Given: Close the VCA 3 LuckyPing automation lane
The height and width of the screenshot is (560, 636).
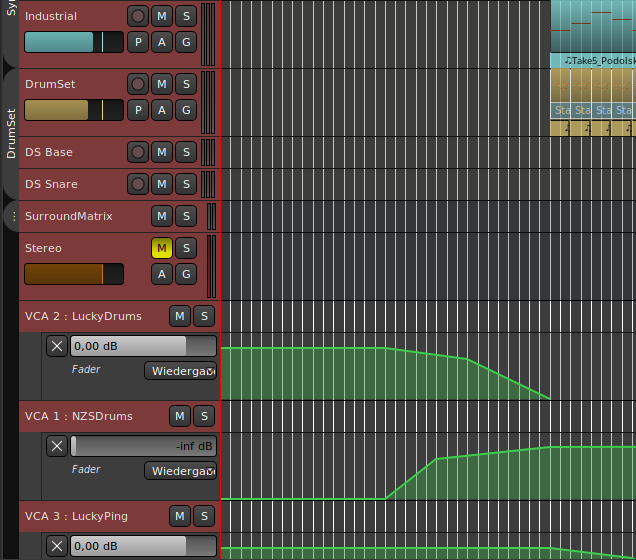Looking at the screenshot, I should tap(57, 546).
